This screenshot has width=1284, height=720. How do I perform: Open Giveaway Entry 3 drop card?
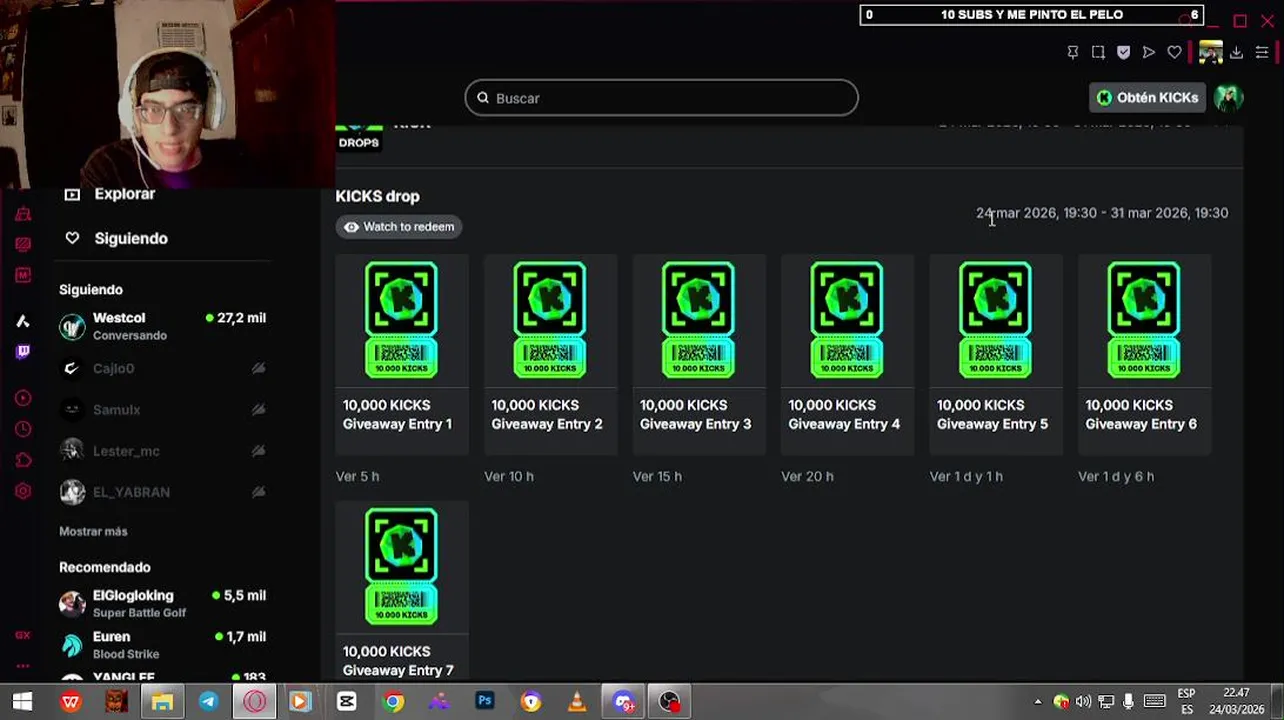click(698, 353)
